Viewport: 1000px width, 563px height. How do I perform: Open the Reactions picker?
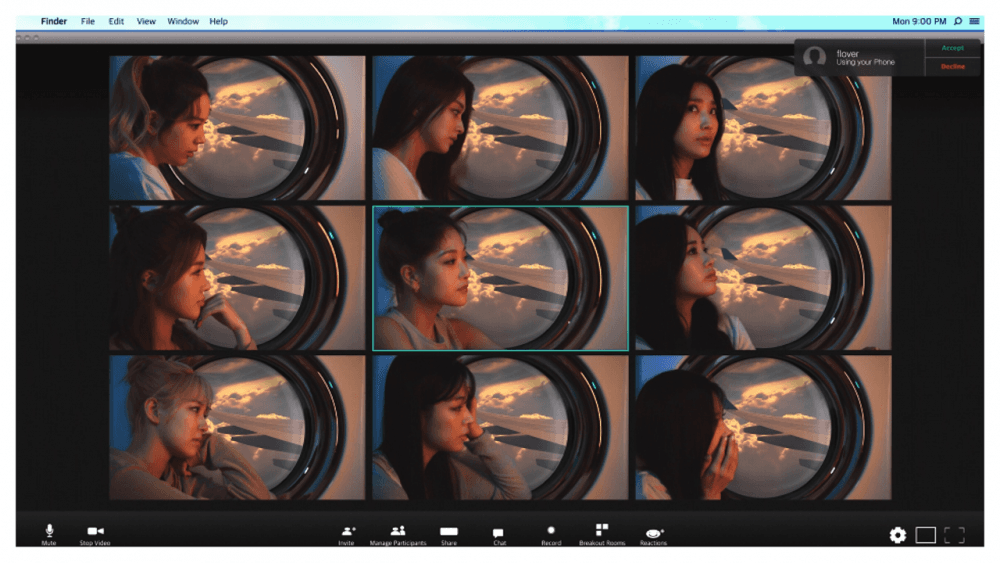pyautogui.click(x=654, y=535)
